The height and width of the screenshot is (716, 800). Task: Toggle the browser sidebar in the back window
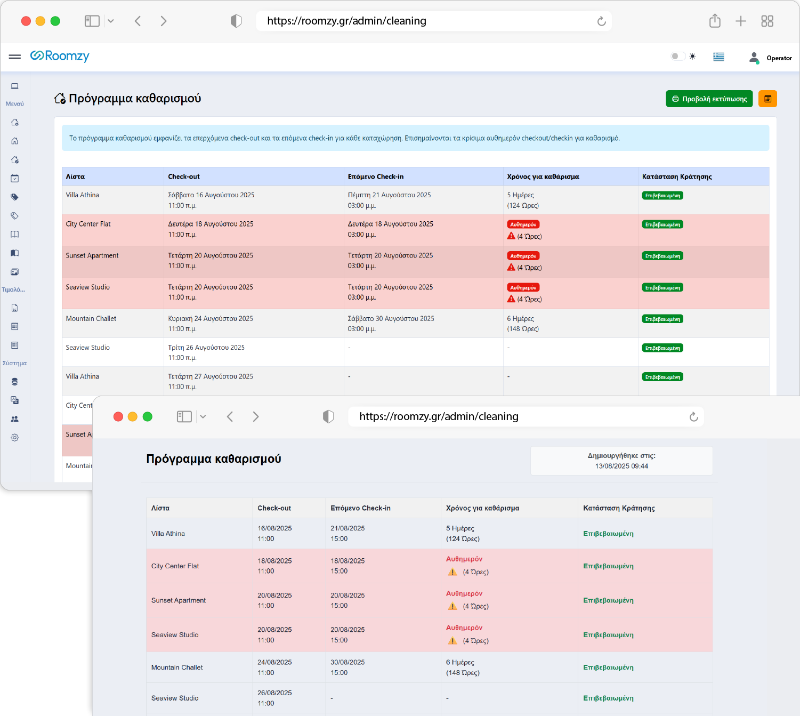coord(92,21)
